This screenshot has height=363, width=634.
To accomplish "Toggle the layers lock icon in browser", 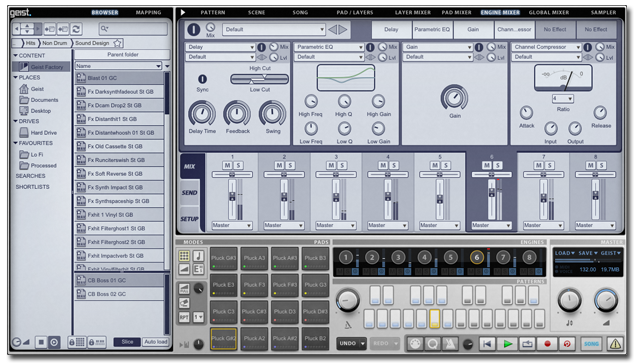I will (97, 342).
